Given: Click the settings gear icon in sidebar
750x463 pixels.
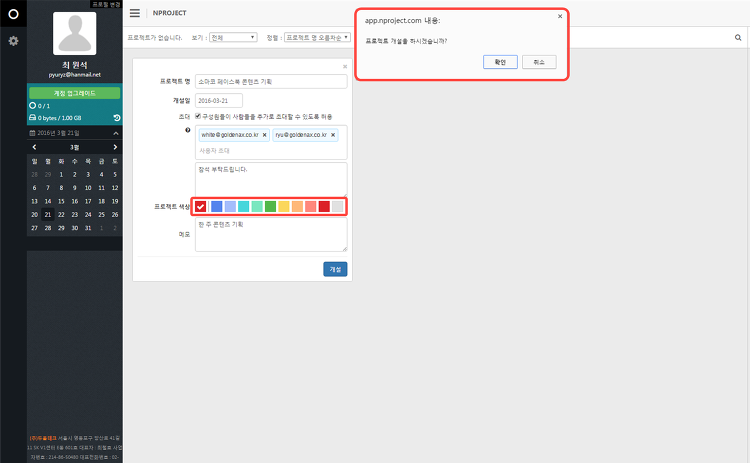Looking at the screenshot, I should click(13, 41).
